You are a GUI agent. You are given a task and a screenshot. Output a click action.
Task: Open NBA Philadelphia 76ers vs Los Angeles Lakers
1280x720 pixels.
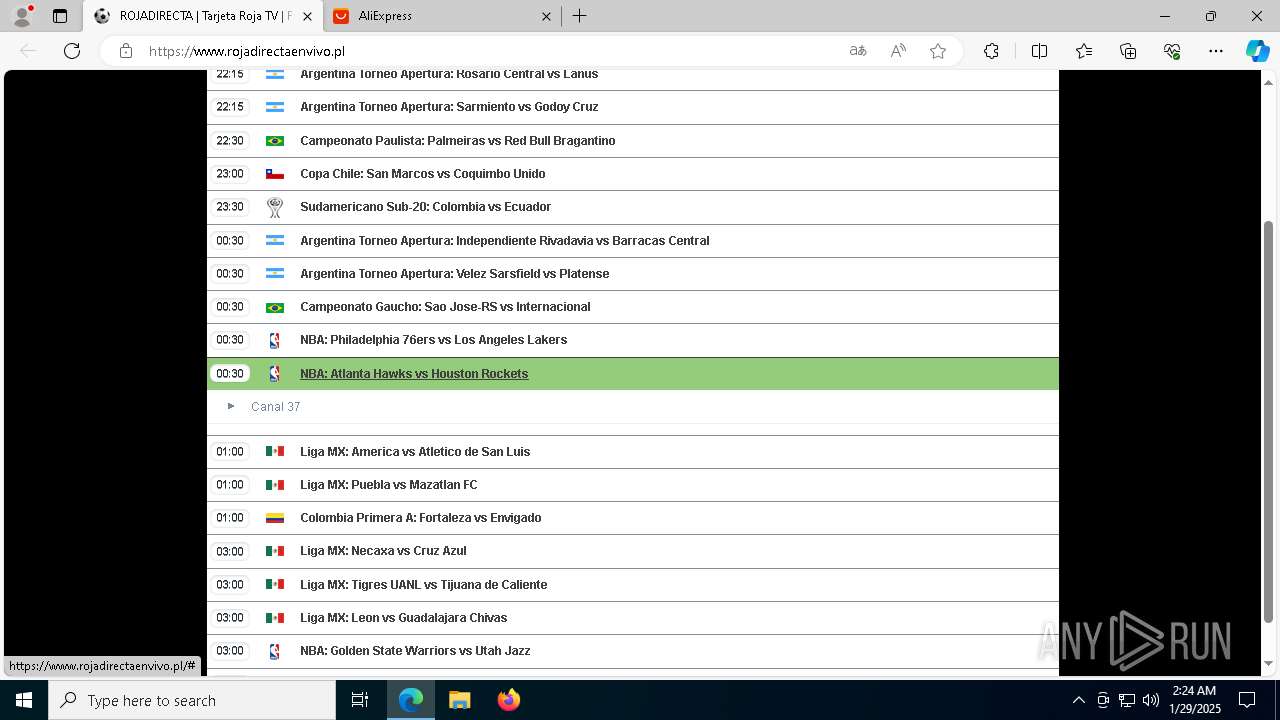click(433, 340)
